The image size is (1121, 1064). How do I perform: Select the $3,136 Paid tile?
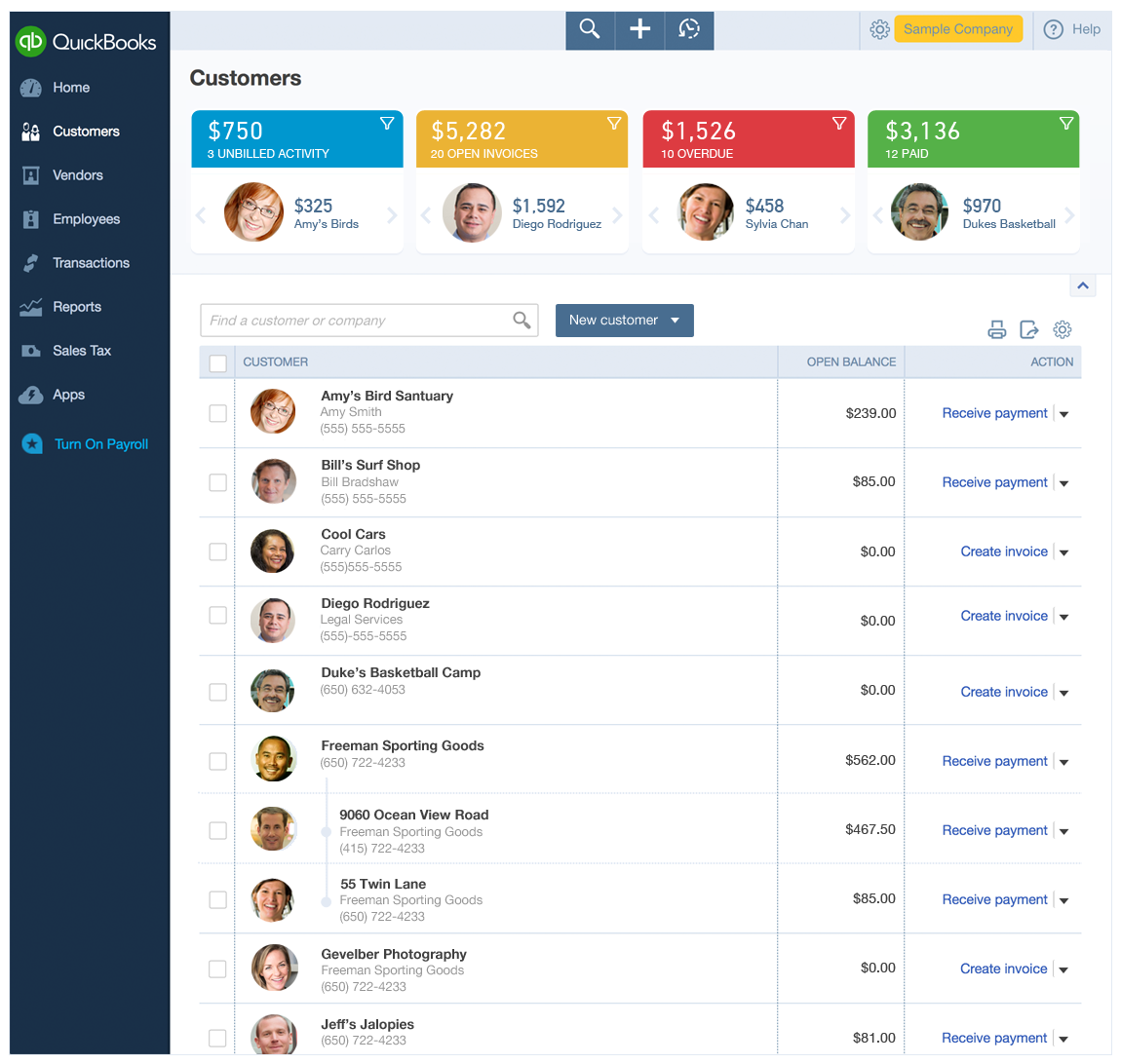coord(973,139)
